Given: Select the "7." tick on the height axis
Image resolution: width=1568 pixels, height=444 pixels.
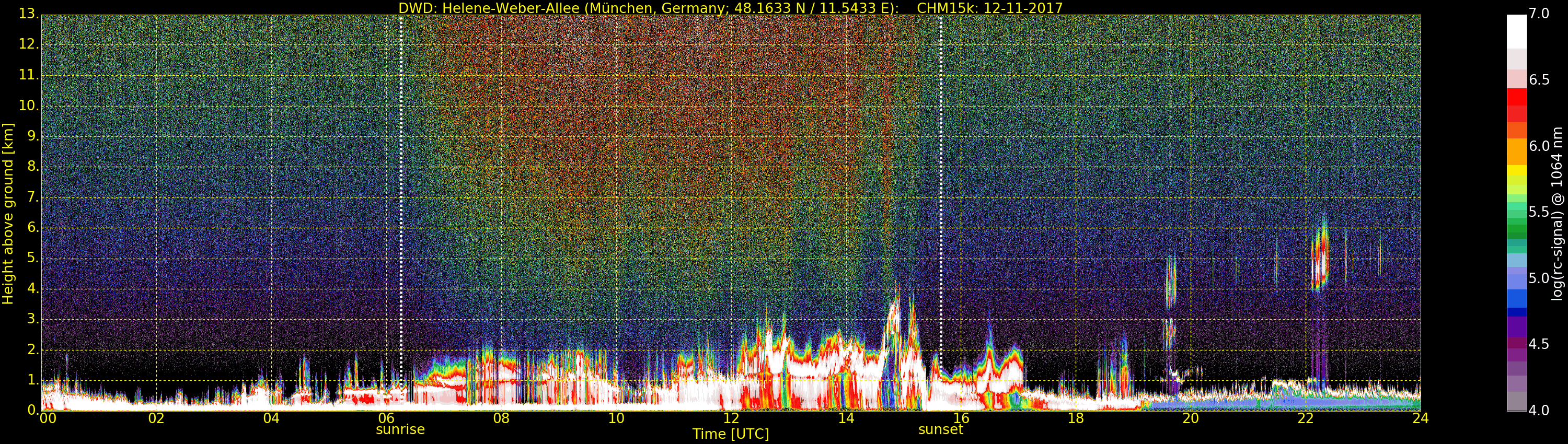Looking at the screenshot, I should click(33, 197).
